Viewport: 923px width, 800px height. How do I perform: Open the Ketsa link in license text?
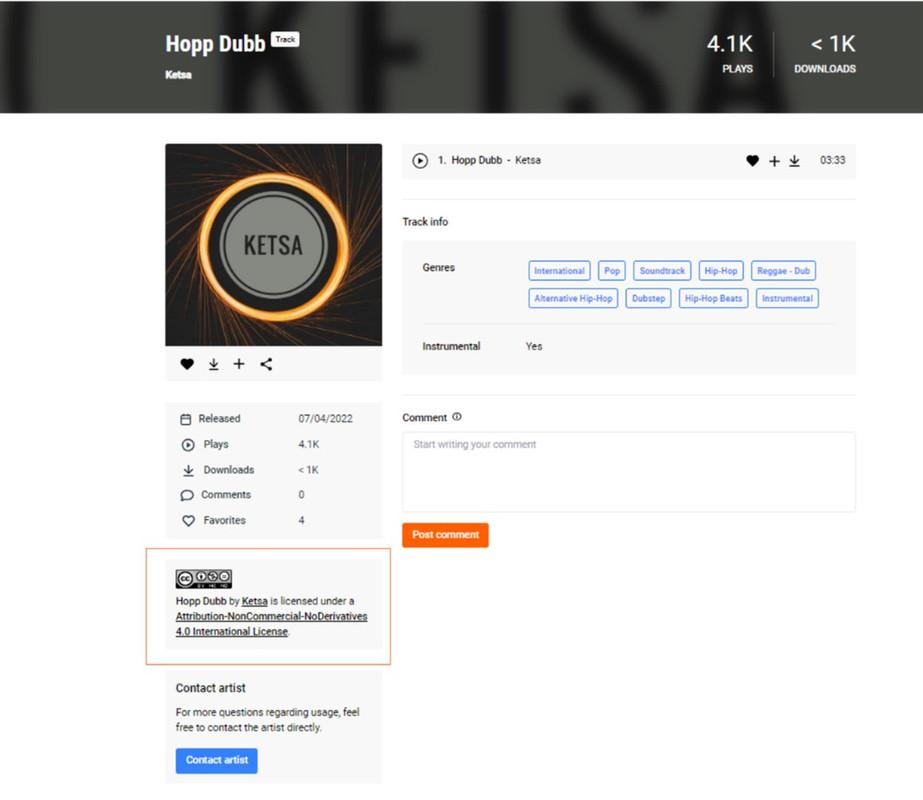point(254,601)
